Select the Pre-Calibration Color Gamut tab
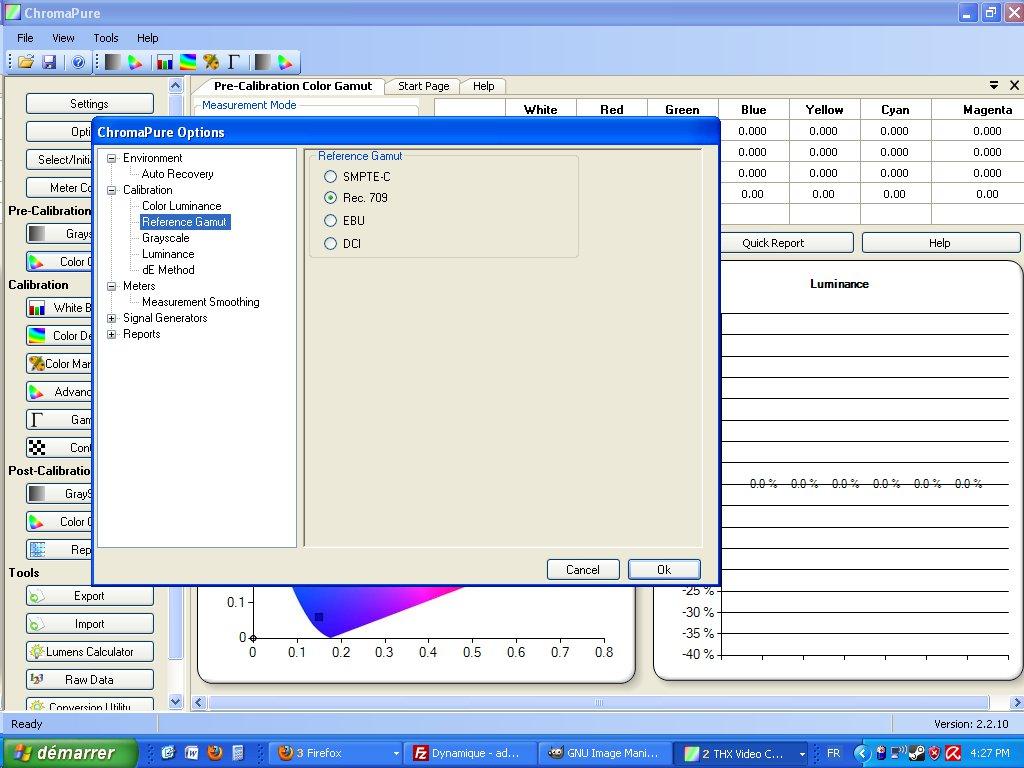This screenshot has width=1024, height=768. (293, 86)
